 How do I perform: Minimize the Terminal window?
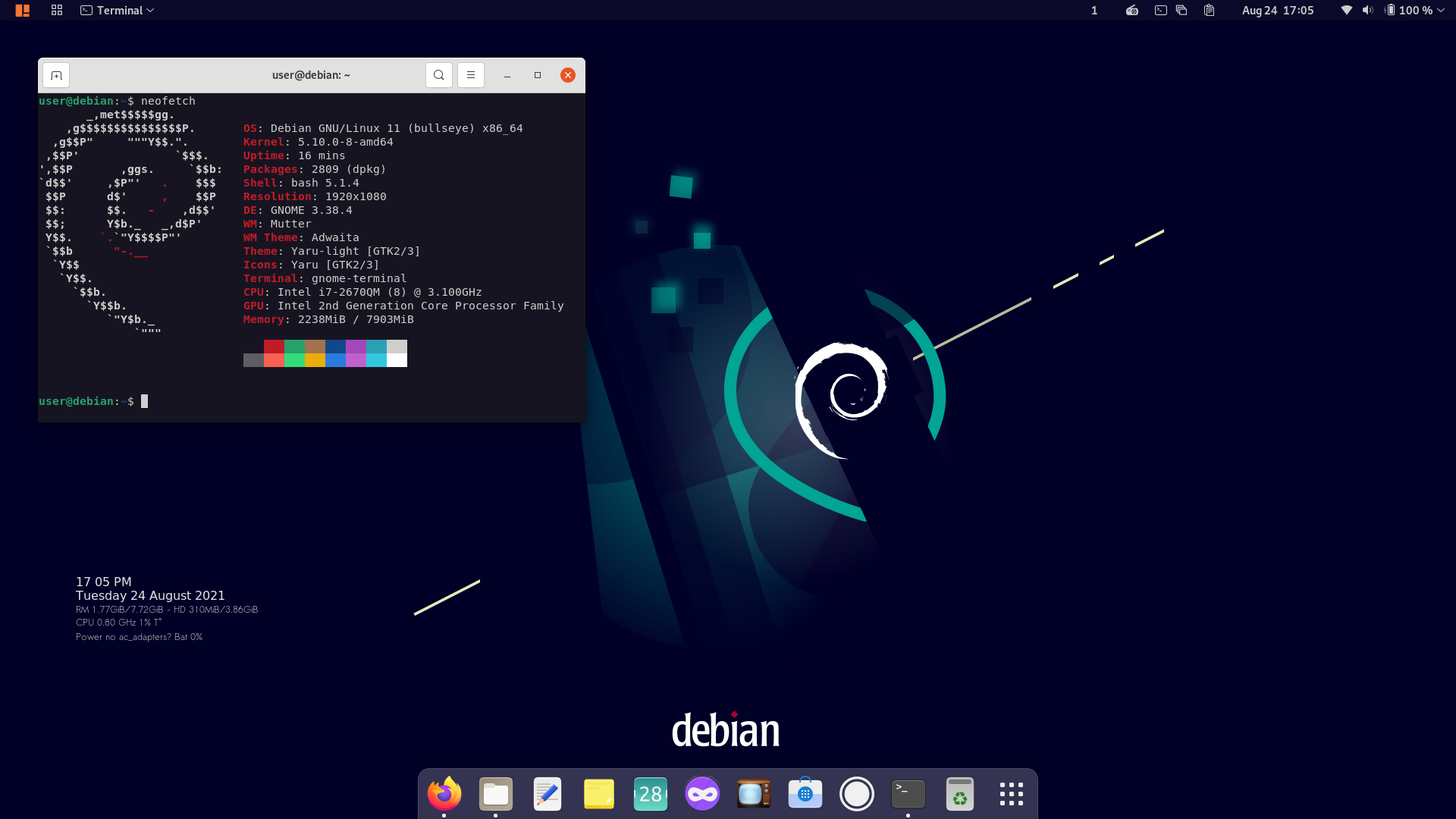507,75
